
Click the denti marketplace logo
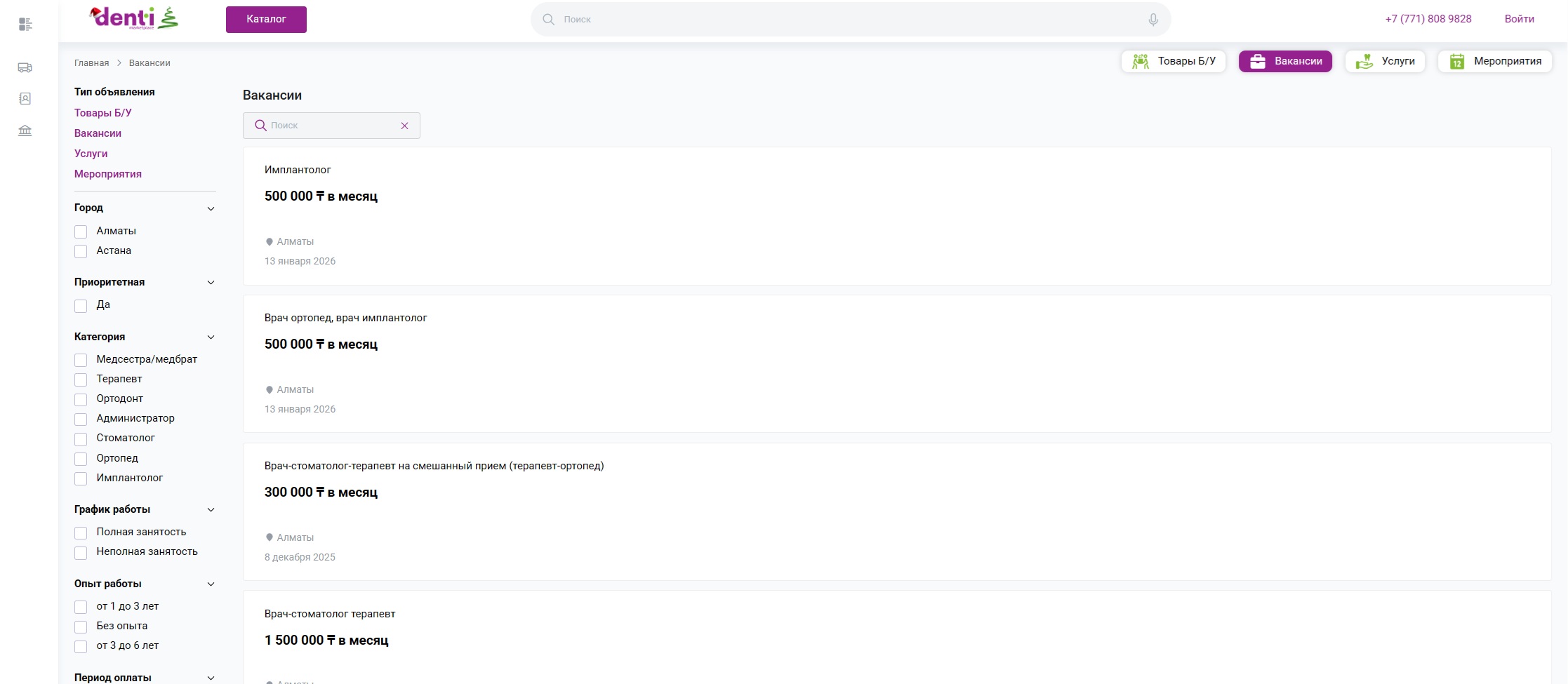(134, 18)
